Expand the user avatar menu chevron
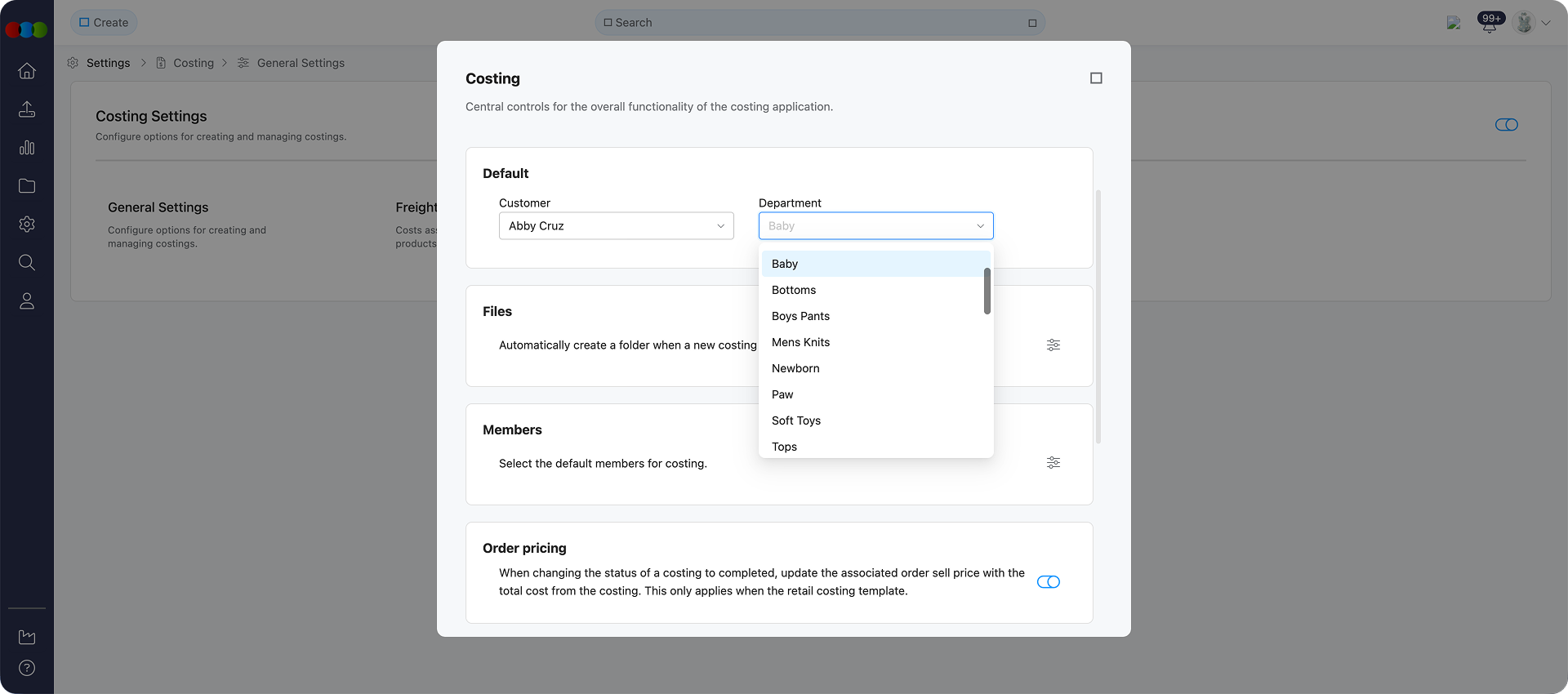The height and width of the screenshot is (694, 1568). click(x=1546, y=23)
